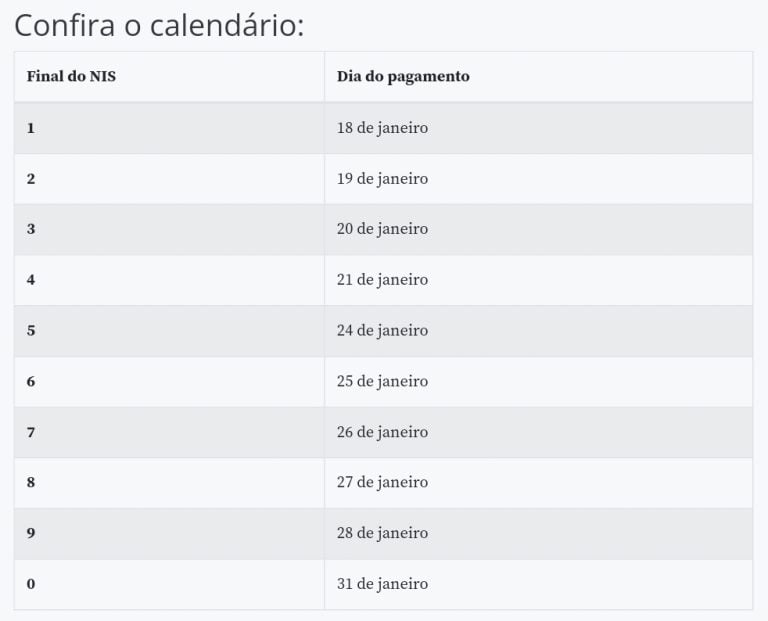Select the NIS ending 5 cell
This screenshot has width=768, height=621.
169,331
